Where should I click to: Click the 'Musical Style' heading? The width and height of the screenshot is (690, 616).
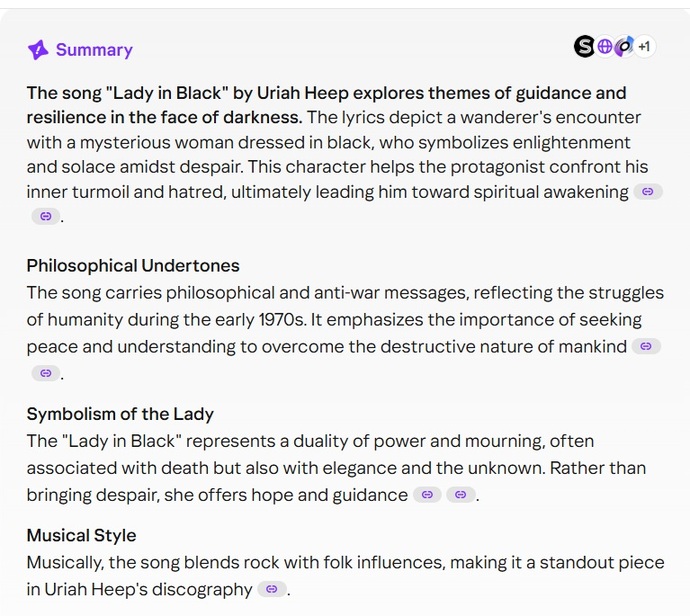pos(81,535)
